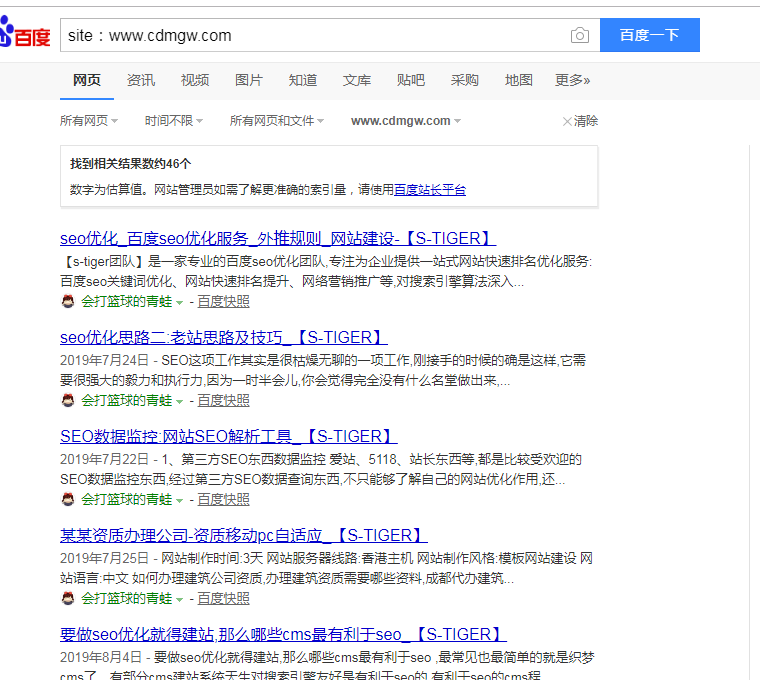This screenshot has height=680, width=760.
Task: Open 会打篮球的青蛙 source under SEO数据监控 result
Action: 127,499
